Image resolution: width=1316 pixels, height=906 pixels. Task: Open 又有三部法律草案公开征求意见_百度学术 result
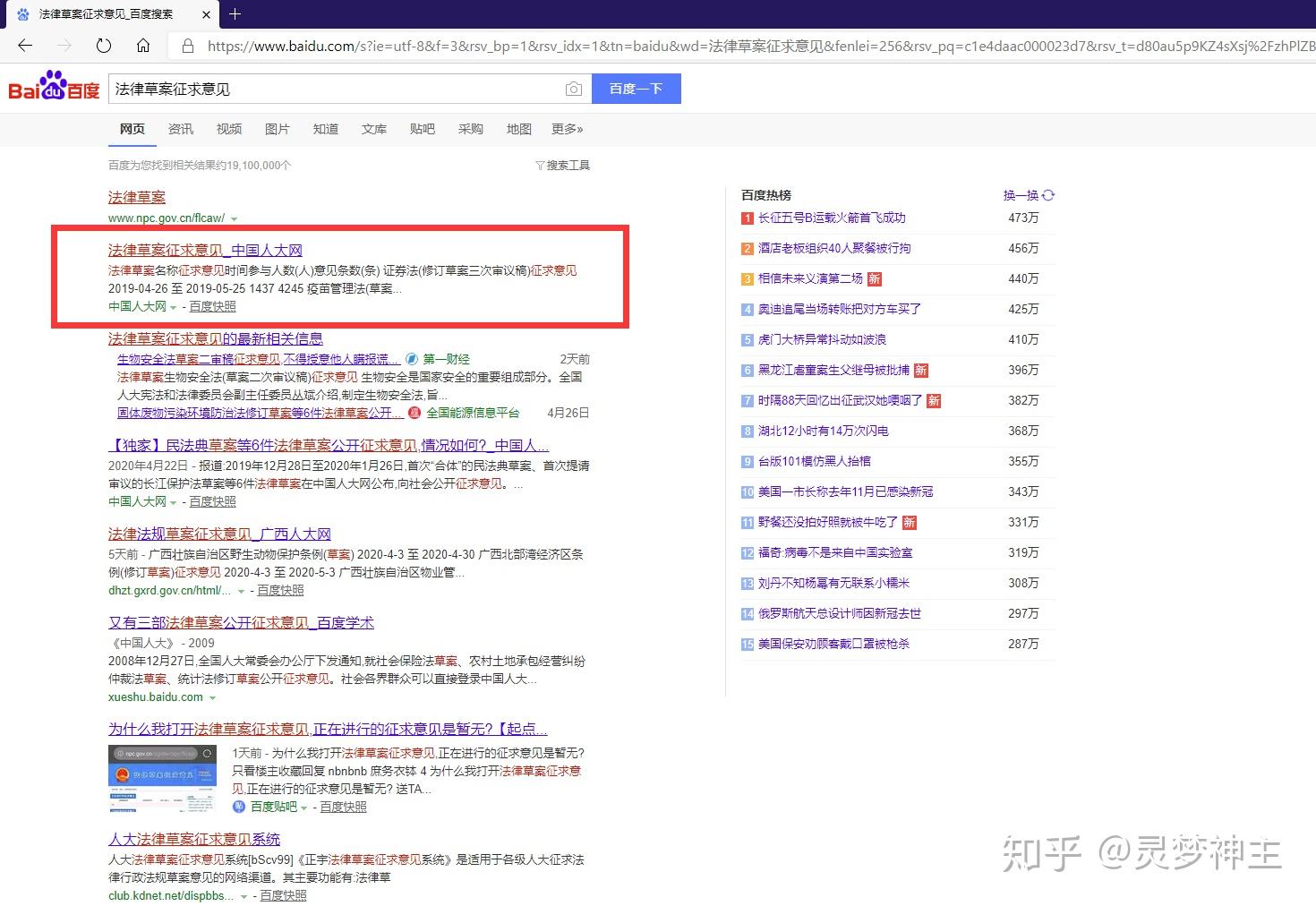point(241,622)
